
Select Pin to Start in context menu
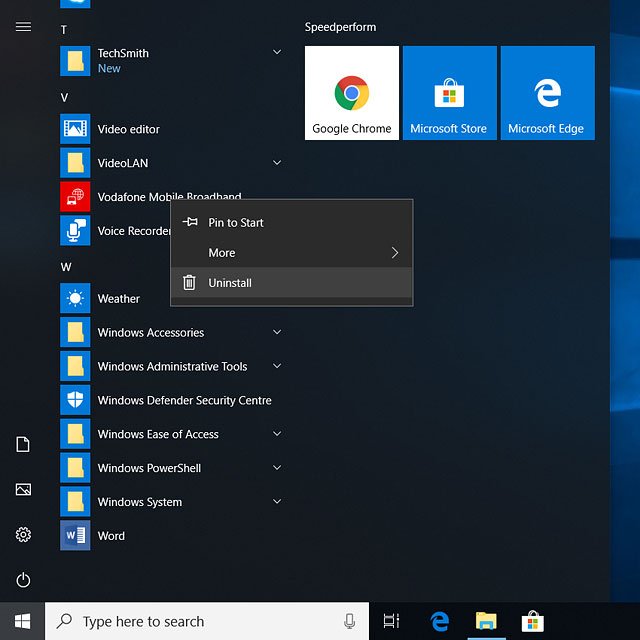pyautogui.click(x=291, y=222)
